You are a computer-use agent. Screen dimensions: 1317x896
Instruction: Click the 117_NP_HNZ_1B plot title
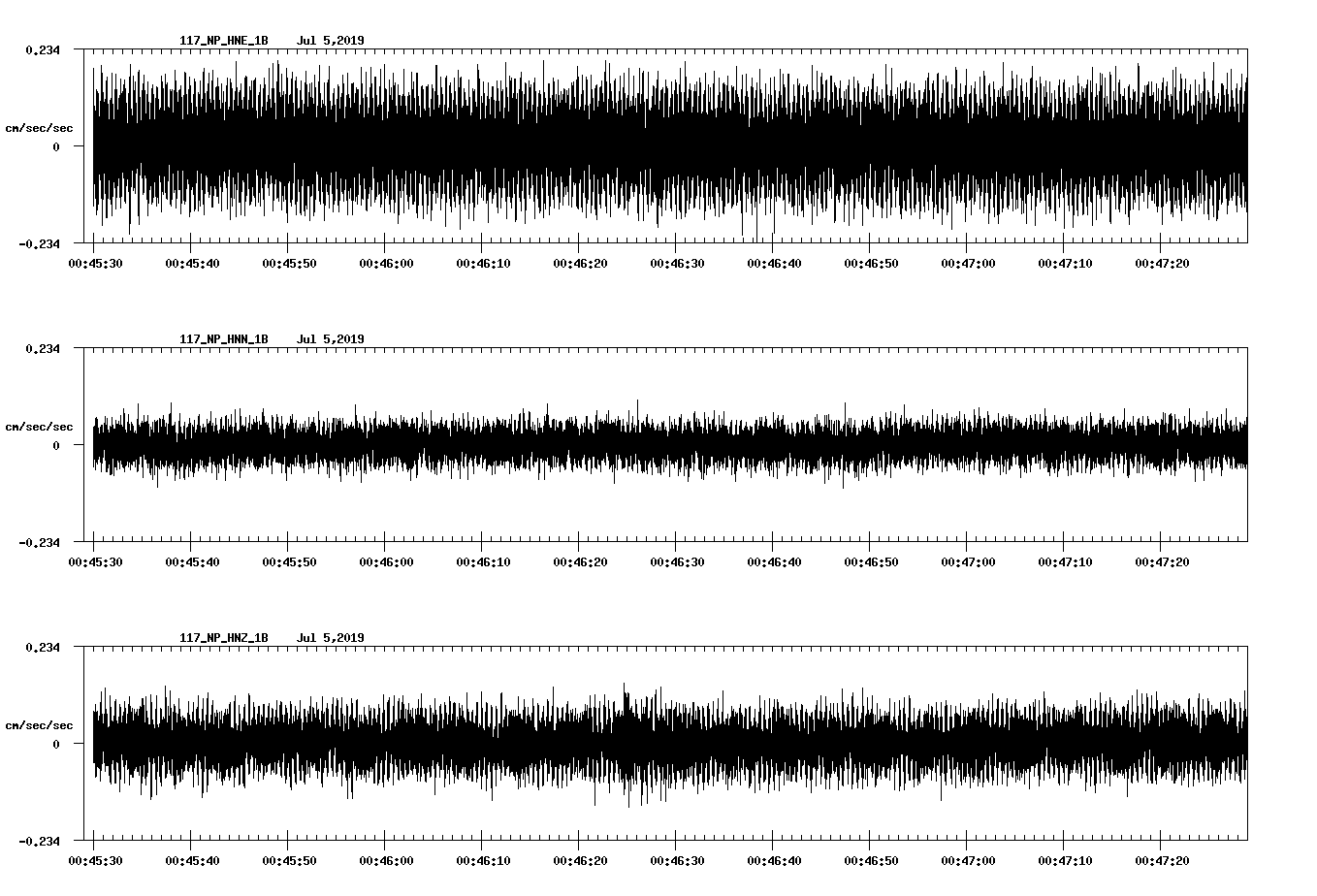pos(224,638)
